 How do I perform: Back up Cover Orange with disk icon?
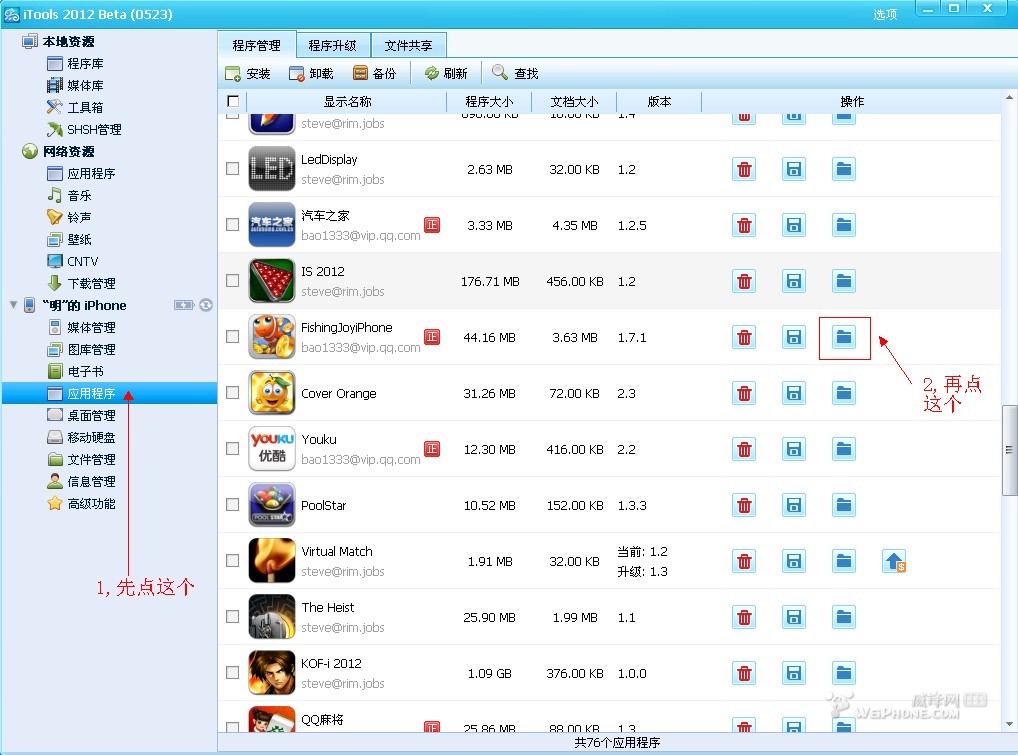(x=794, y=393)
